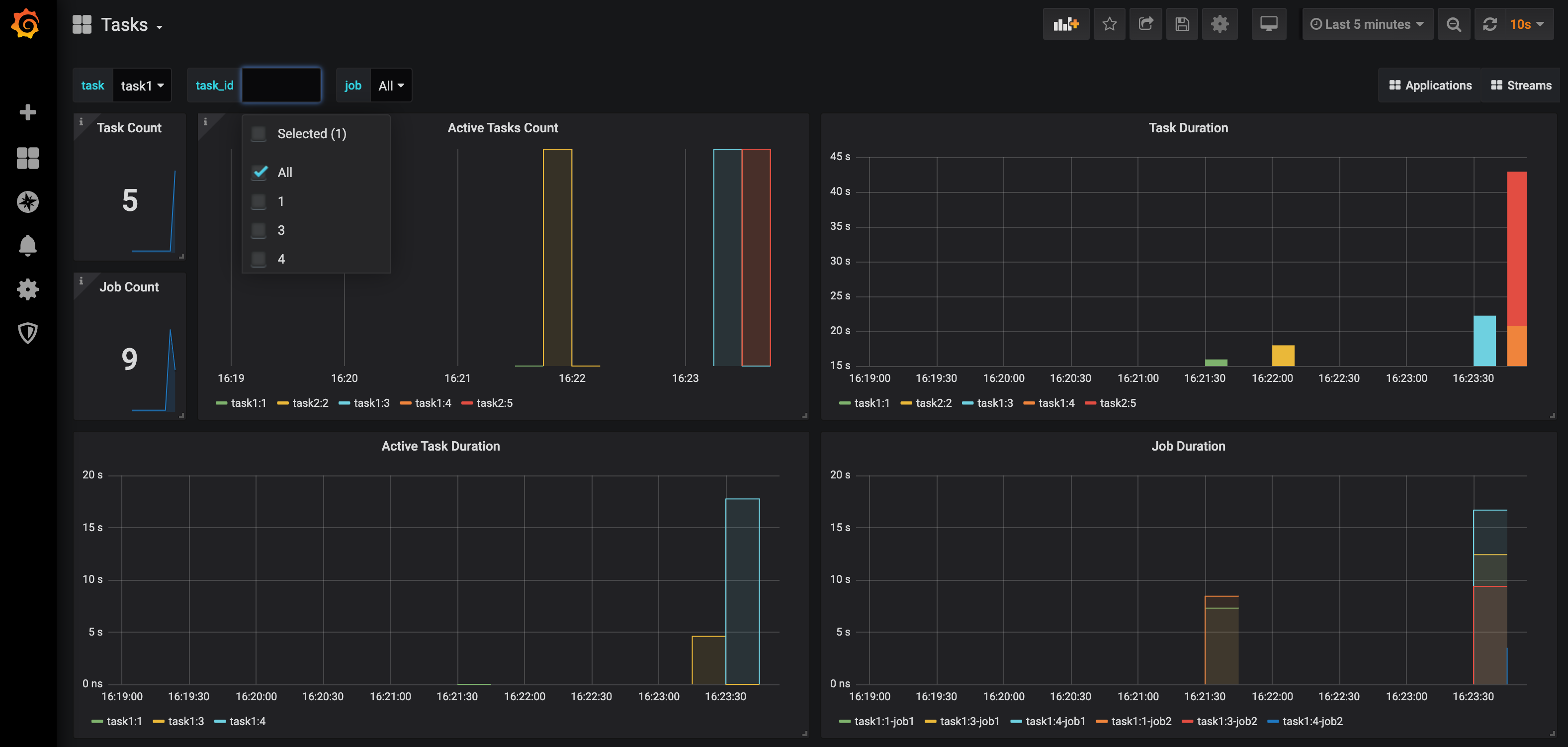Click the task_id filter input field
The image size is (1568, 747).
click(x=281, y=85)
